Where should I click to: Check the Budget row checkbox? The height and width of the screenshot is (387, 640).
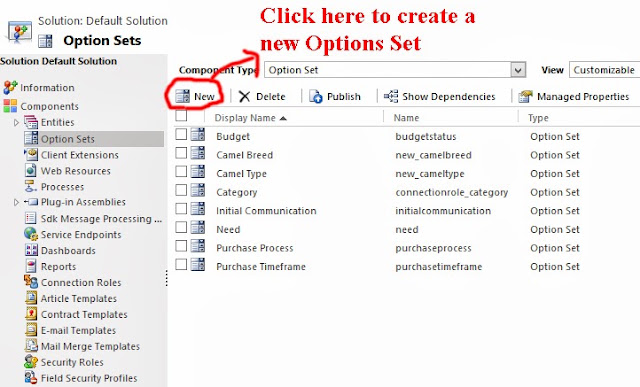point(181,134)
